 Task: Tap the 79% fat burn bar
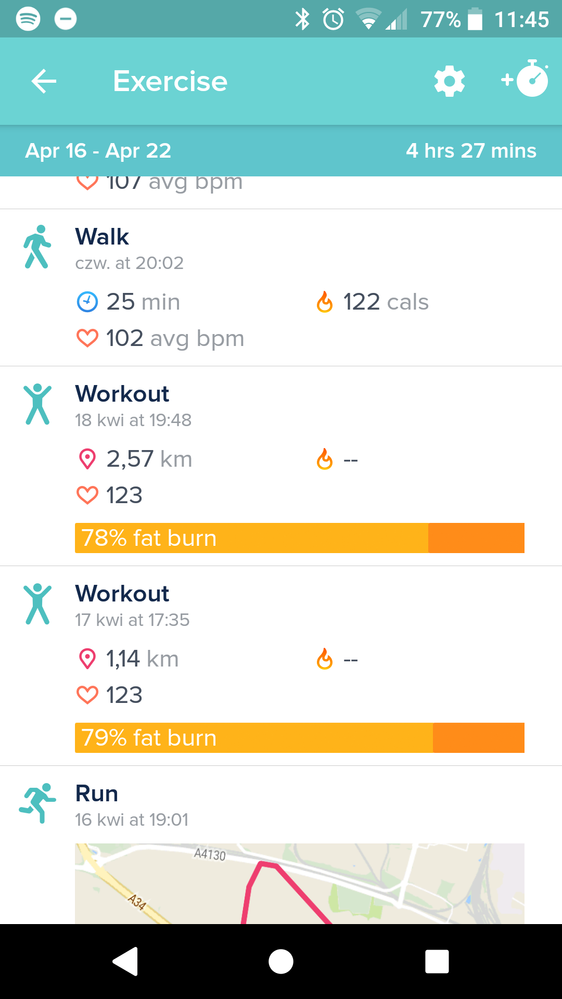pos(299,738)
